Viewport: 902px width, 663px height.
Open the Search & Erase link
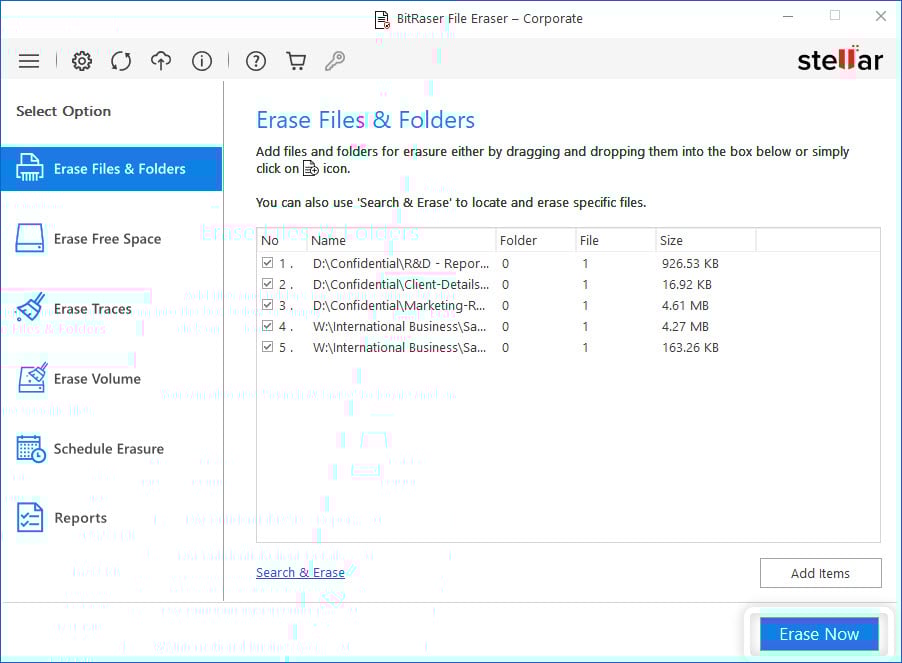[300, 573]
